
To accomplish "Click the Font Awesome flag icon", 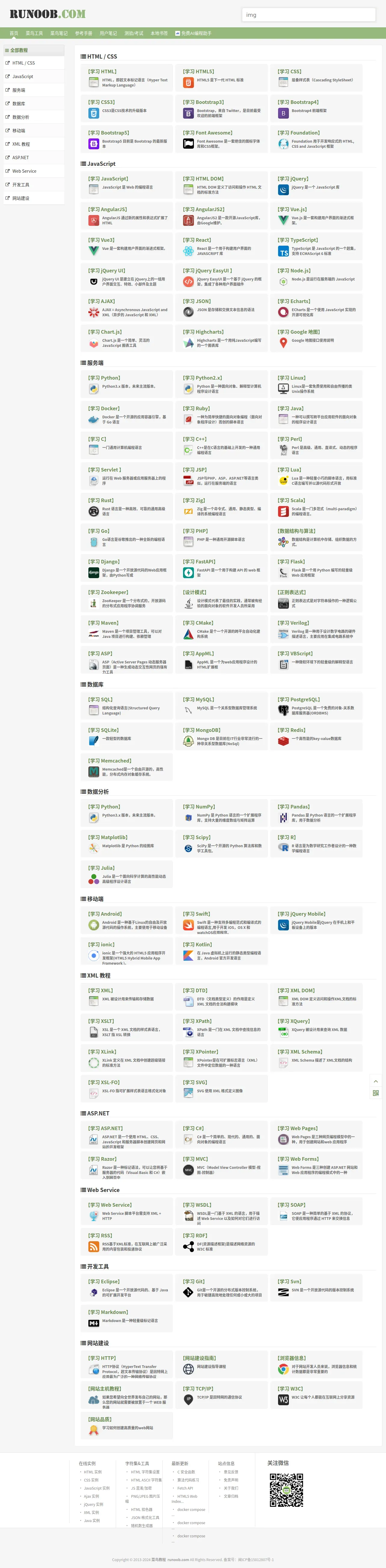I will tap(188, 144).
